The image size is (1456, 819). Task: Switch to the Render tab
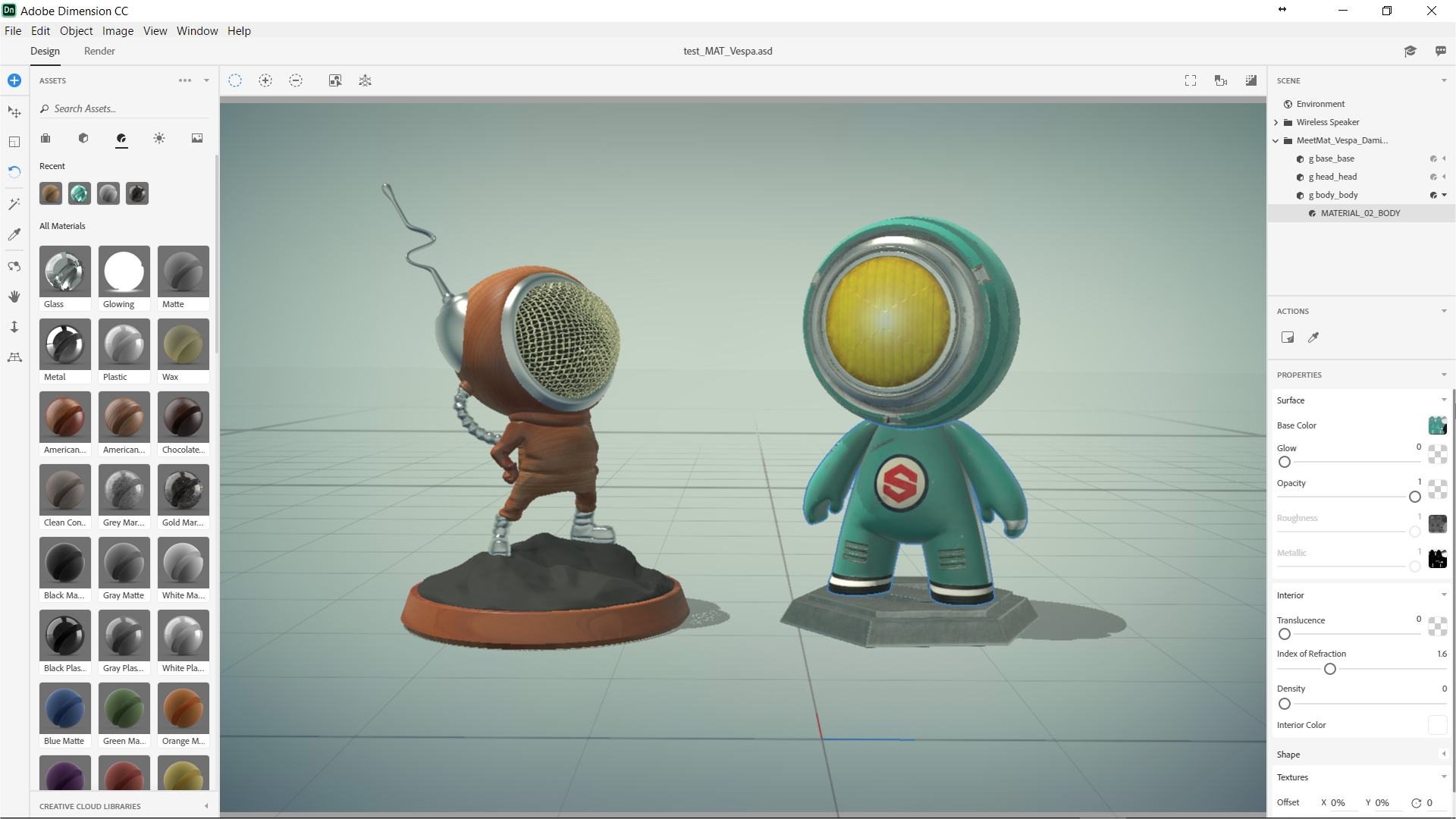(99, 51)
